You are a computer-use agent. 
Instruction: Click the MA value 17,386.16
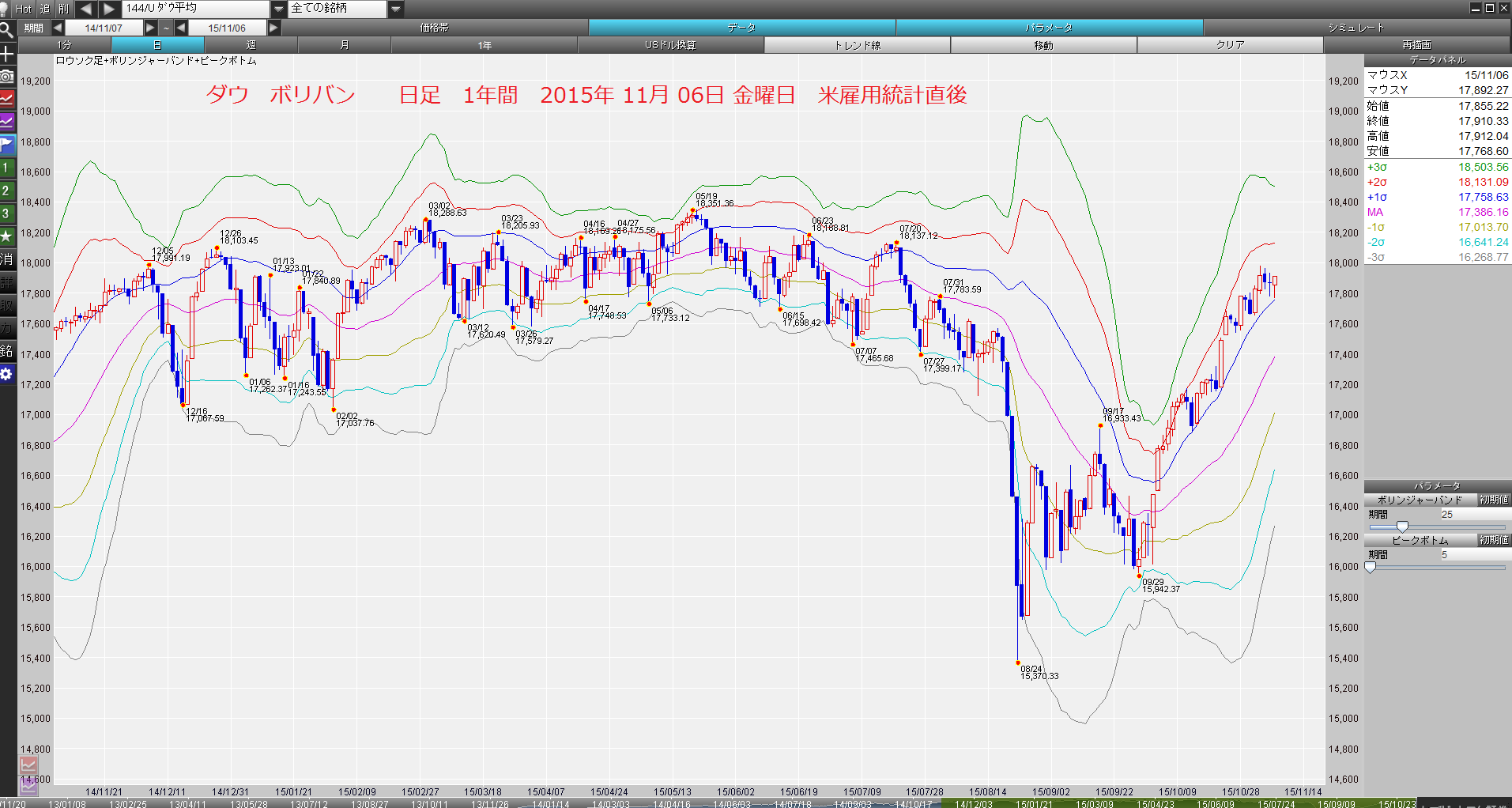pyautogui.click(x=1483, y=212)
